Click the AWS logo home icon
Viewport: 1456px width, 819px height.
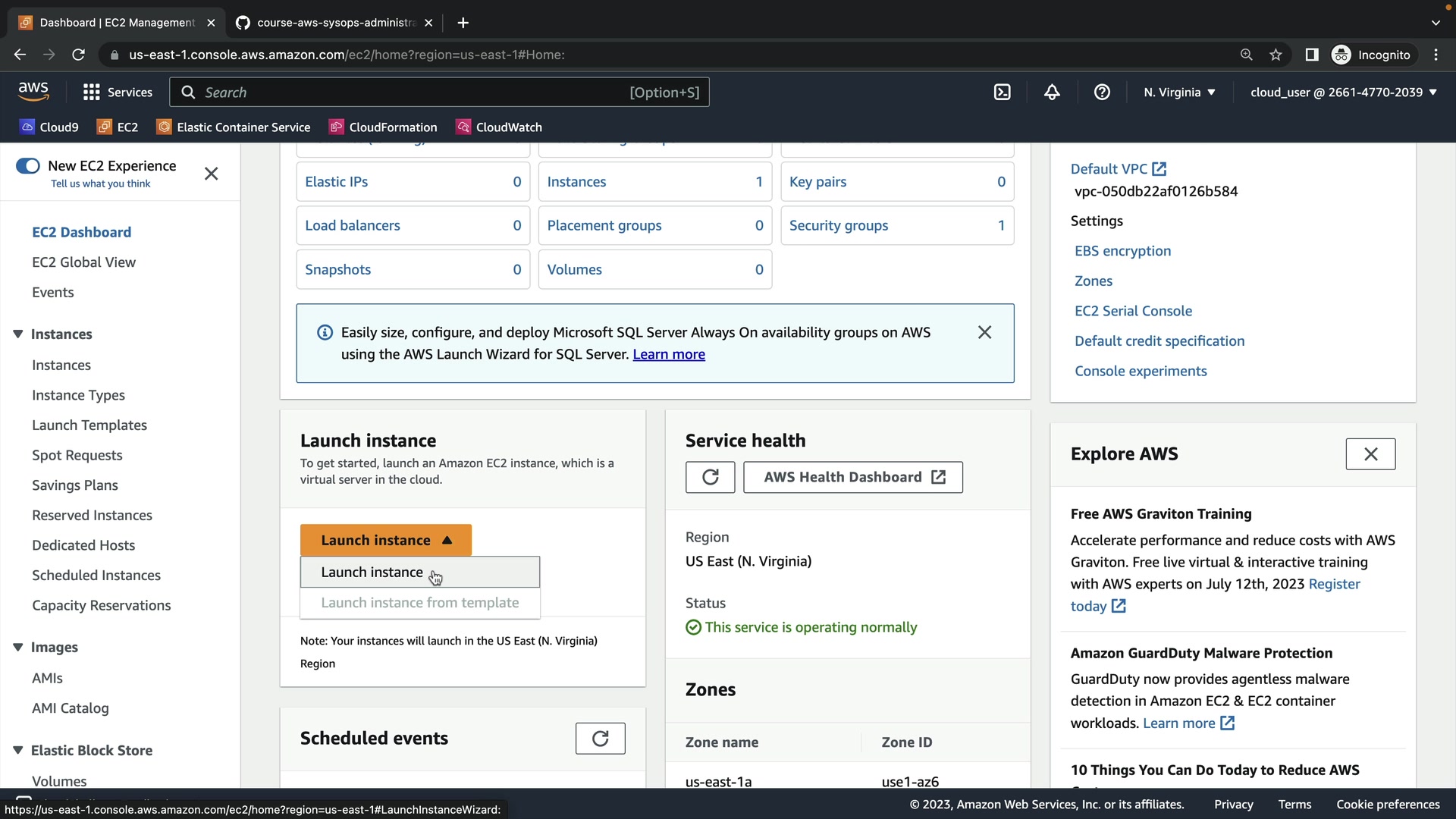pyautogui.click(x=33, y=92)
